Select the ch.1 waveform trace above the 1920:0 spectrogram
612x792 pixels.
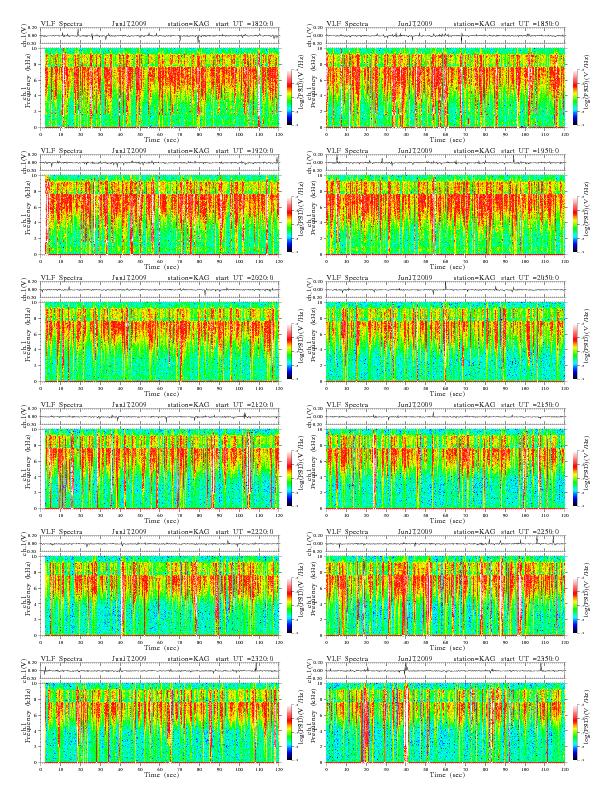[x=160, y=163]
